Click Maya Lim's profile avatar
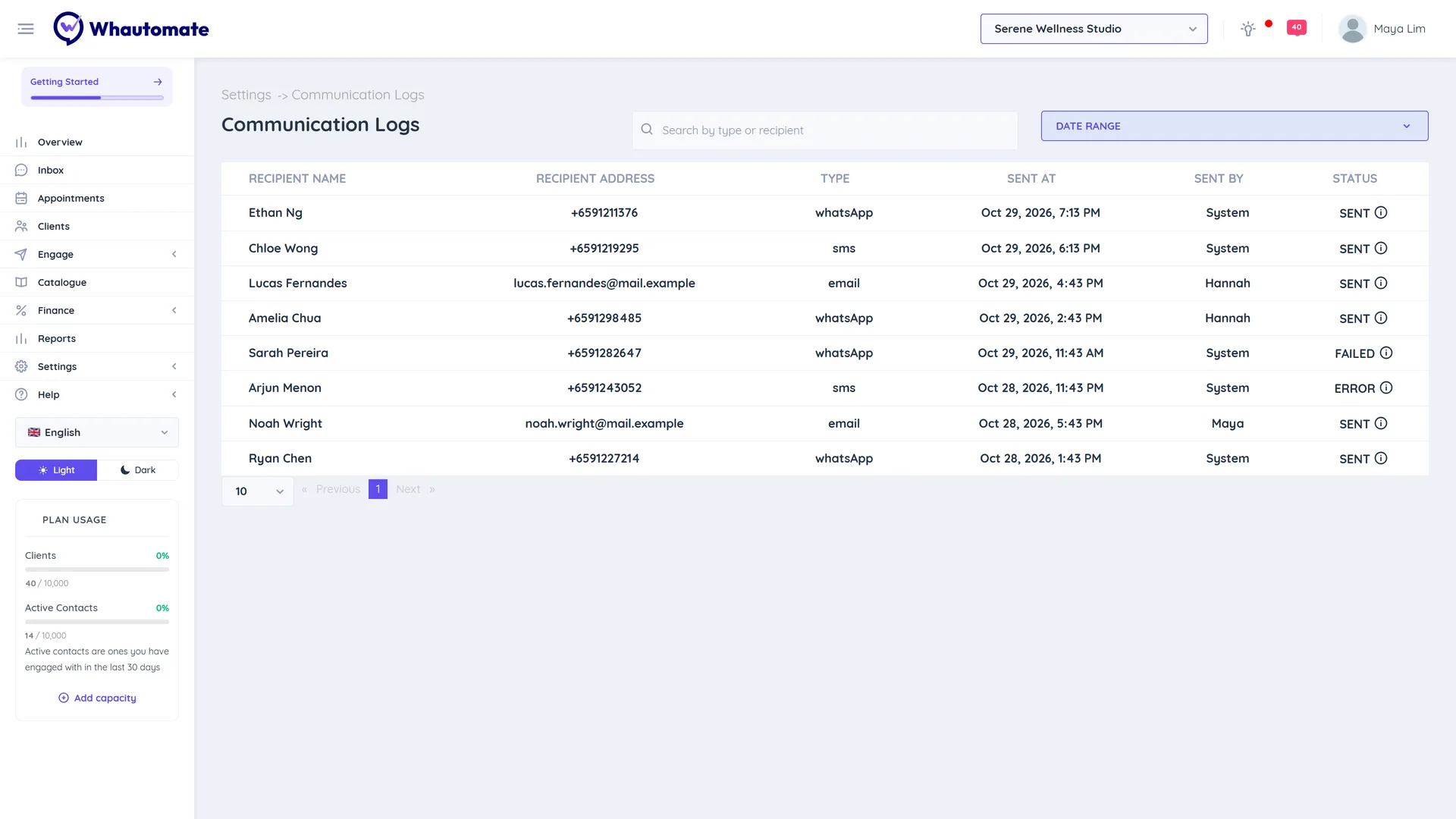1456x819 pixels. pyautogui.click(x=1352, y=29)
